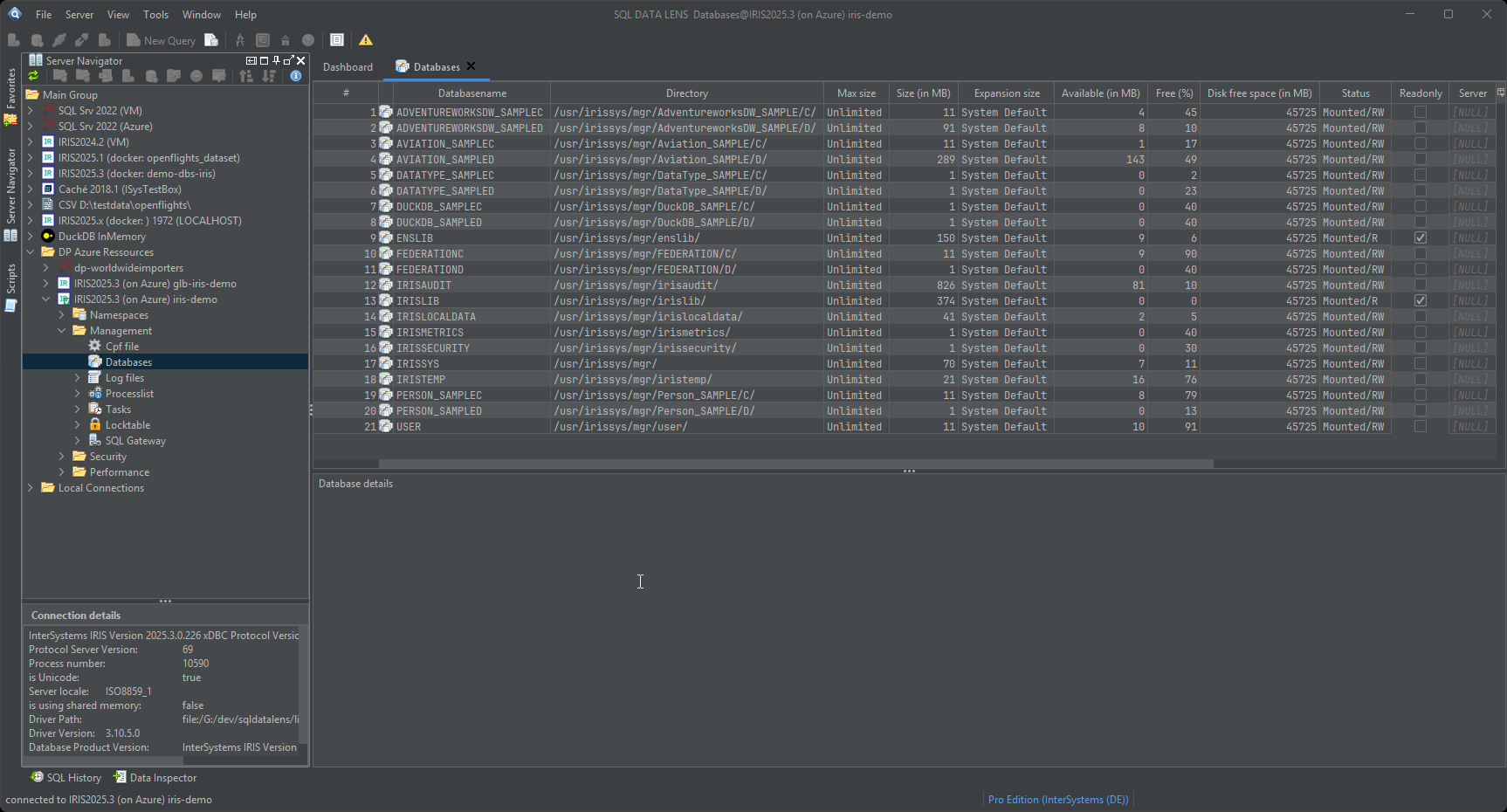Open the Server menu
Viewport: 1507px width, 812px height.
pos(79,14)
